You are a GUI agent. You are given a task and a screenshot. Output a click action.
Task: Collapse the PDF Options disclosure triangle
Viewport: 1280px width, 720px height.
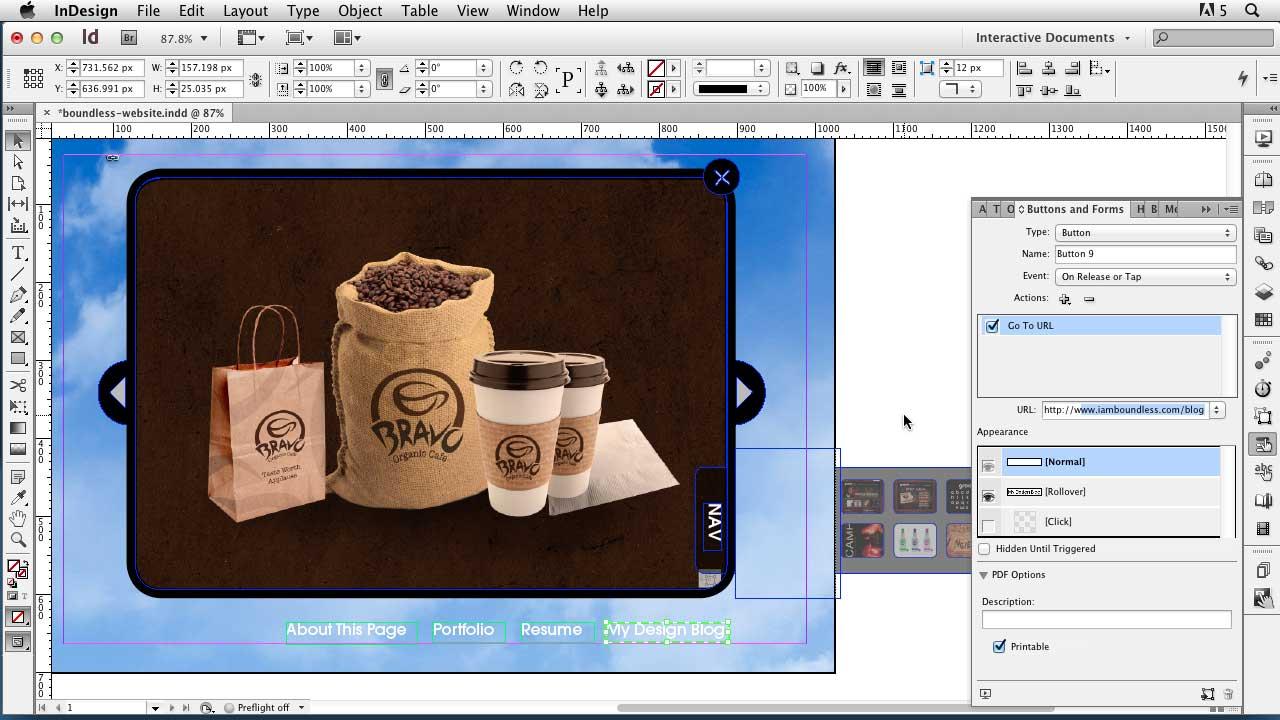click(x=984, y=575)
